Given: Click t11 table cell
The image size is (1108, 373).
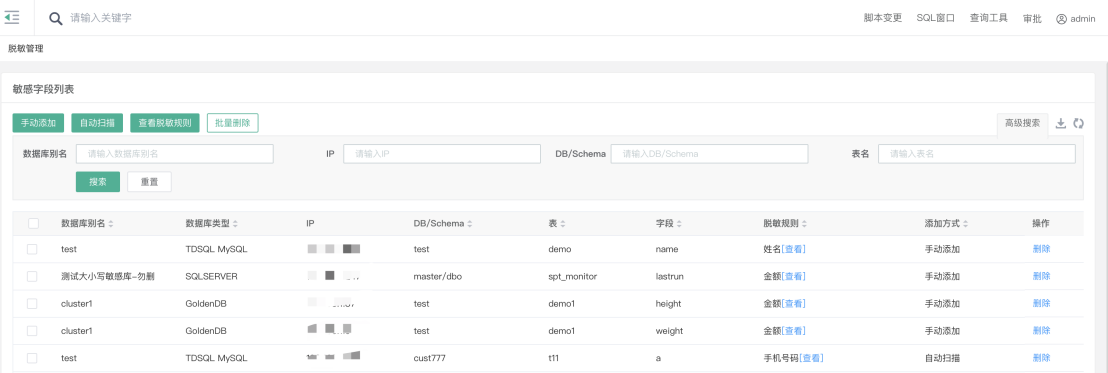Looking at the screenshot, I should 553,358.
